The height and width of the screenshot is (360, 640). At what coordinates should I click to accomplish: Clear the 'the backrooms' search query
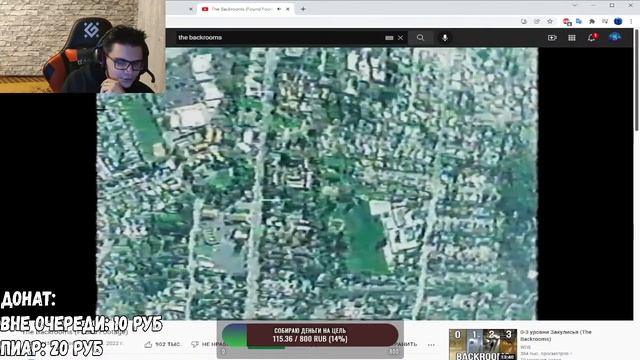click(400, 38)
